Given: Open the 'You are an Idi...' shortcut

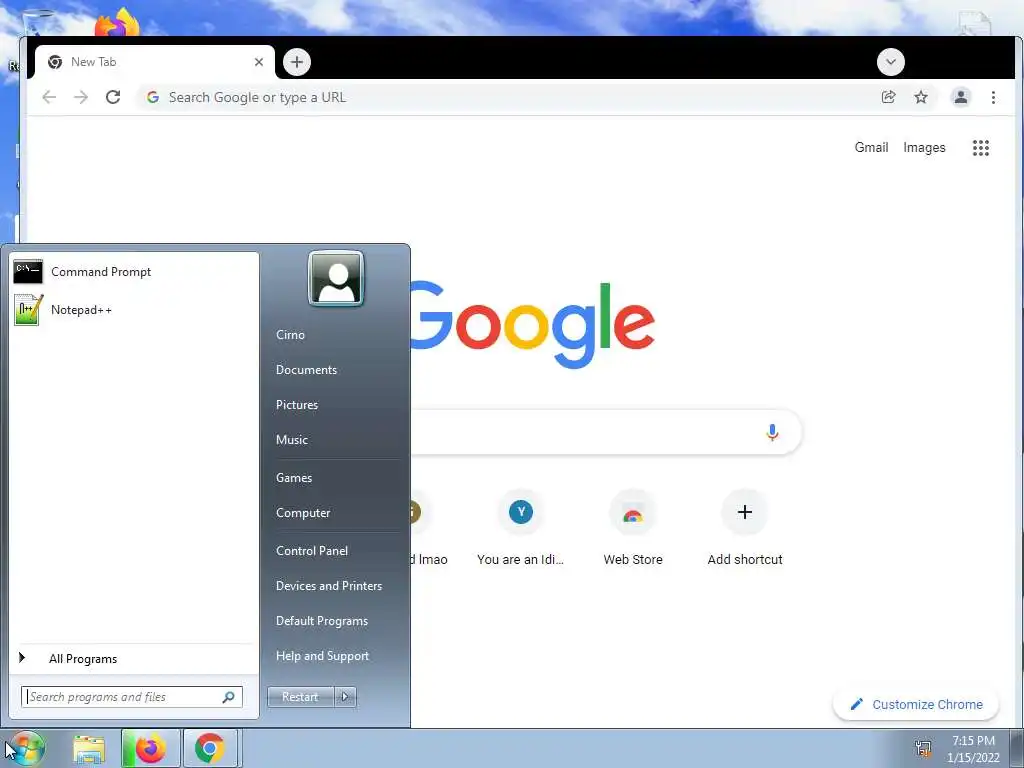Looking at the screenshot, I should pos(520,528).
